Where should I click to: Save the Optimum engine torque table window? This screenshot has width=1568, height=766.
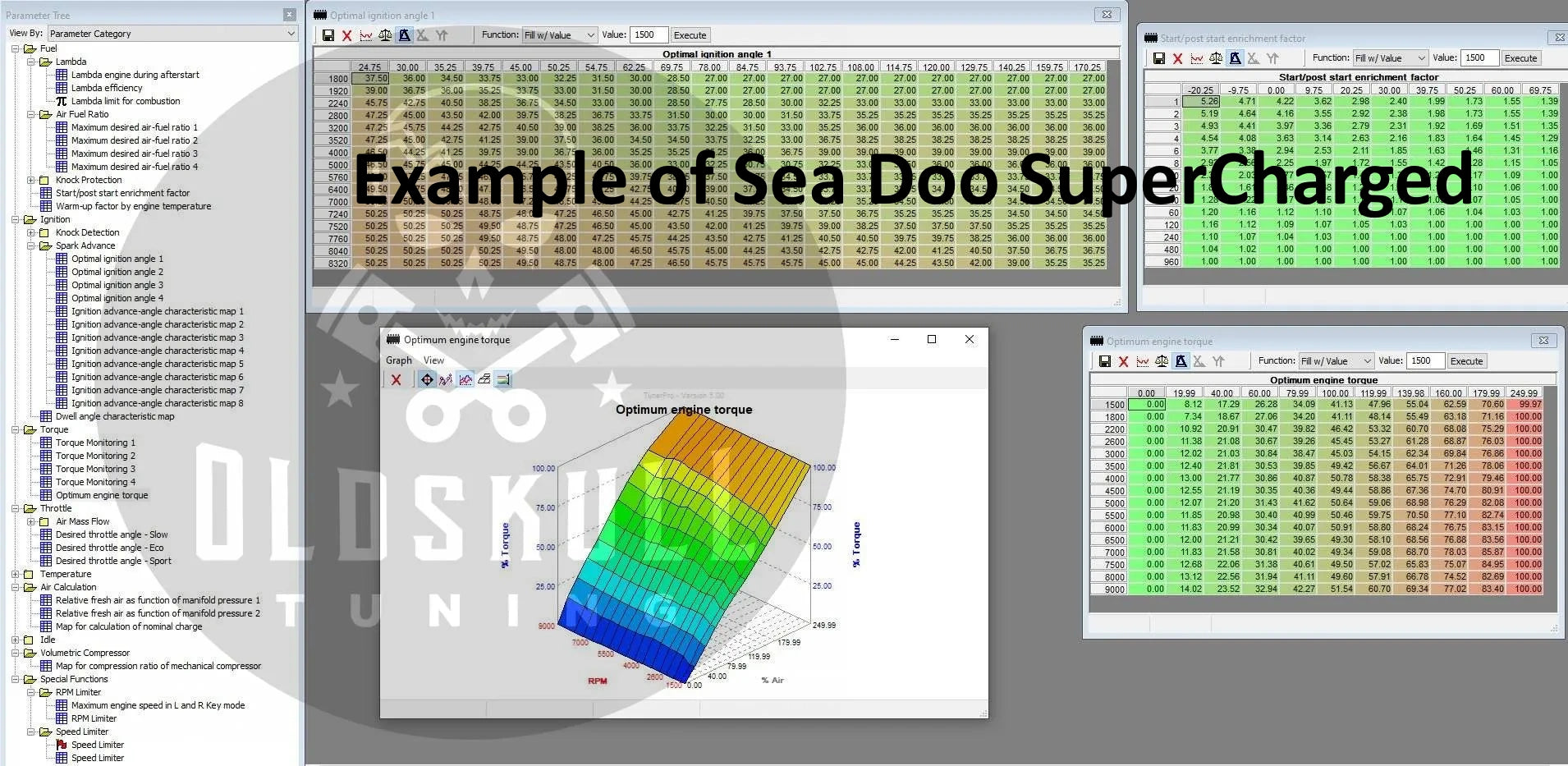pos(1105,361)
